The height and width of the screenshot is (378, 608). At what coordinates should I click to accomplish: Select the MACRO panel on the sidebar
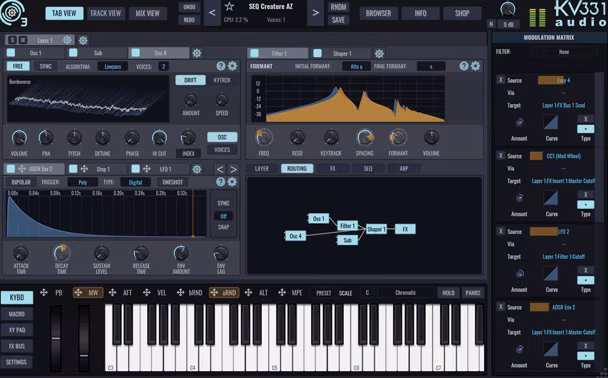coord(17,314)
